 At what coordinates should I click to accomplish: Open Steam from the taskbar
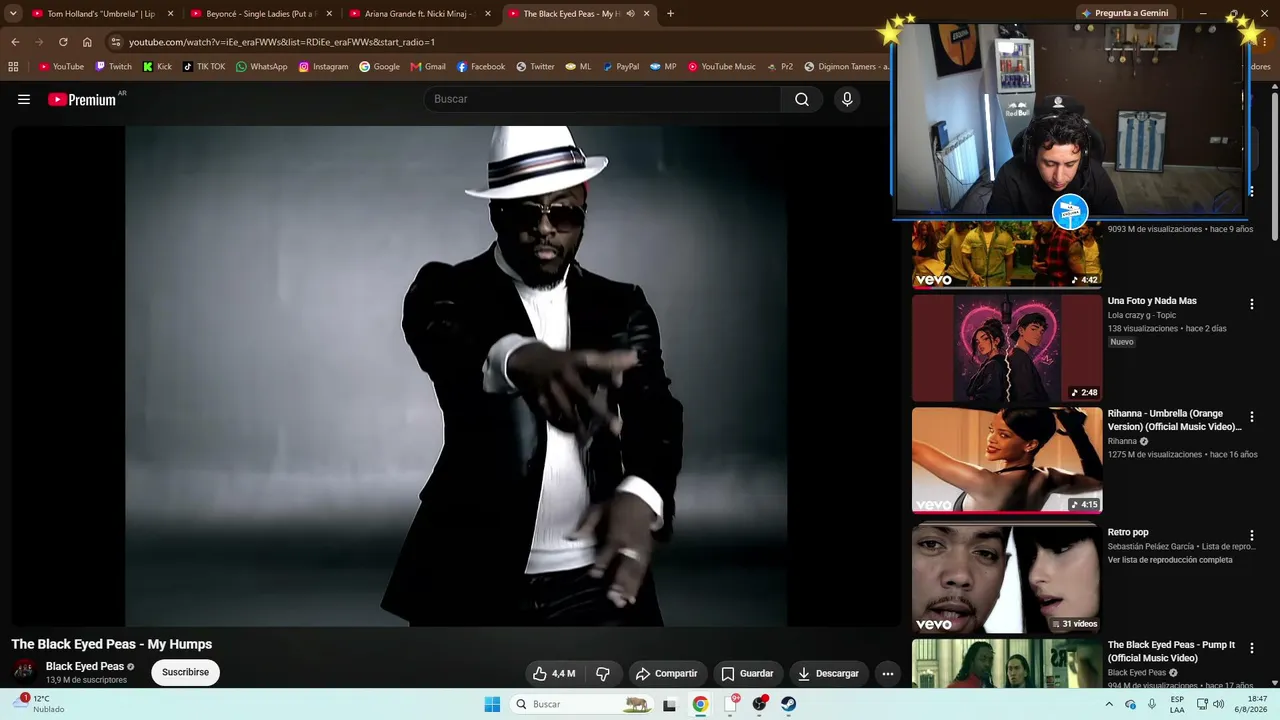tap(789, 704)
